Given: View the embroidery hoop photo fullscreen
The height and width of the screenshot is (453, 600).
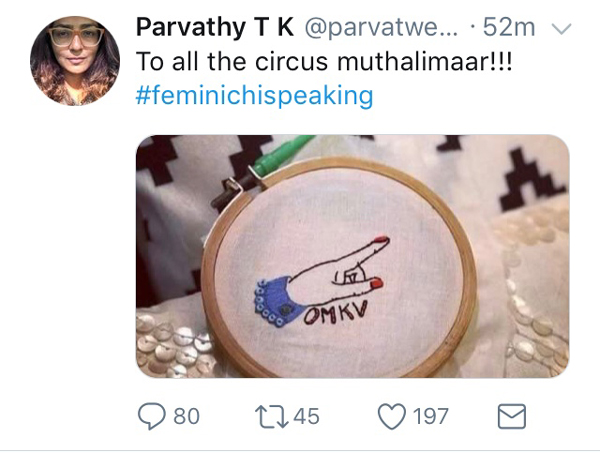Looking at the screenshot, I should 352,255.
